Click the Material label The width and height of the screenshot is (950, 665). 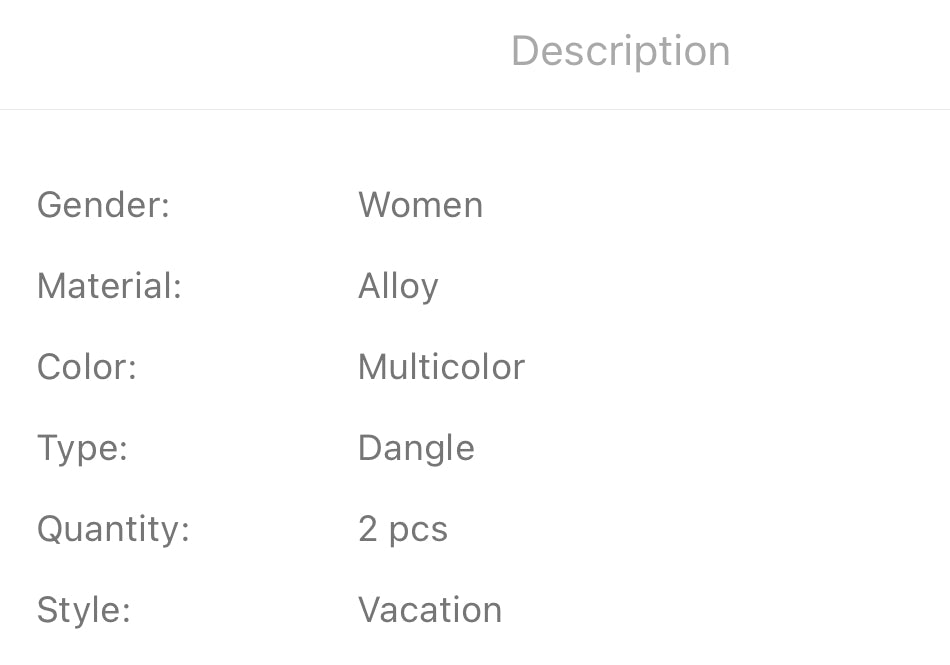(x=108, y=286)
